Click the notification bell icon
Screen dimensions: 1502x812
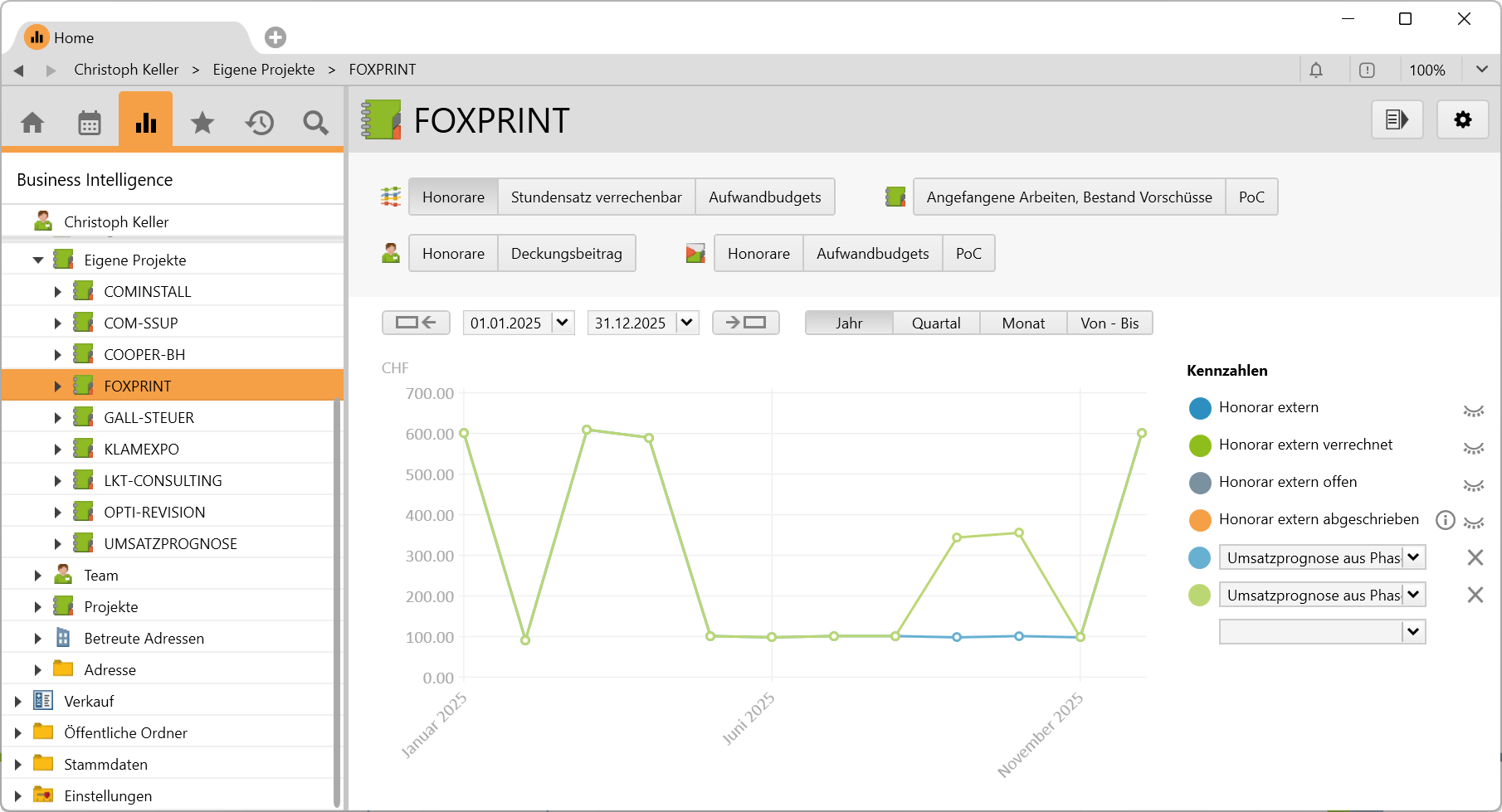[x=1316, y=71]
